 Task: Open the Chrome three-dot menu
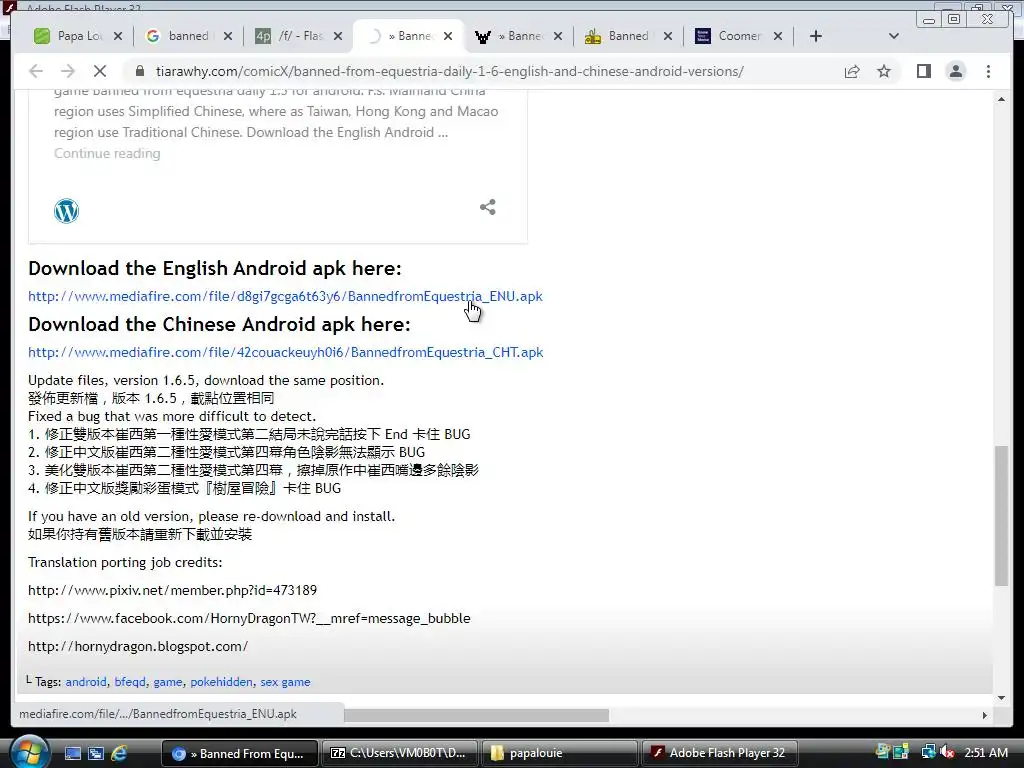(x=989, y=71)
